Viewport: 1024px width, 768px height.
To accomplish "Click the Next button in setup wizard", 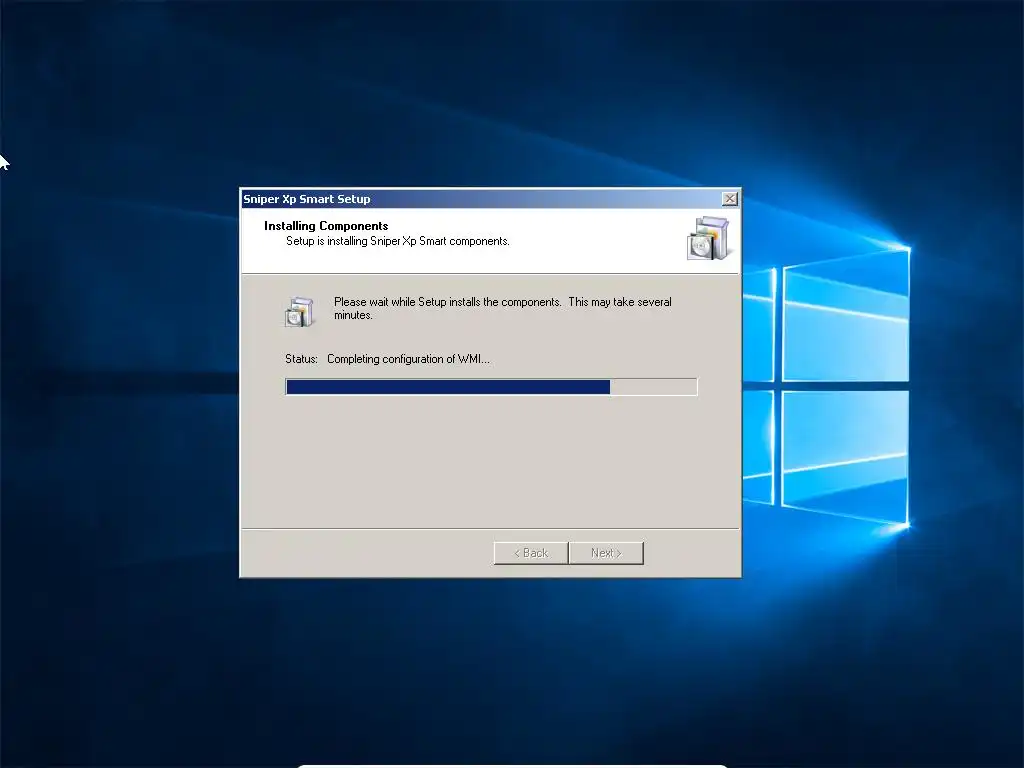I will [x=606, y=553].
